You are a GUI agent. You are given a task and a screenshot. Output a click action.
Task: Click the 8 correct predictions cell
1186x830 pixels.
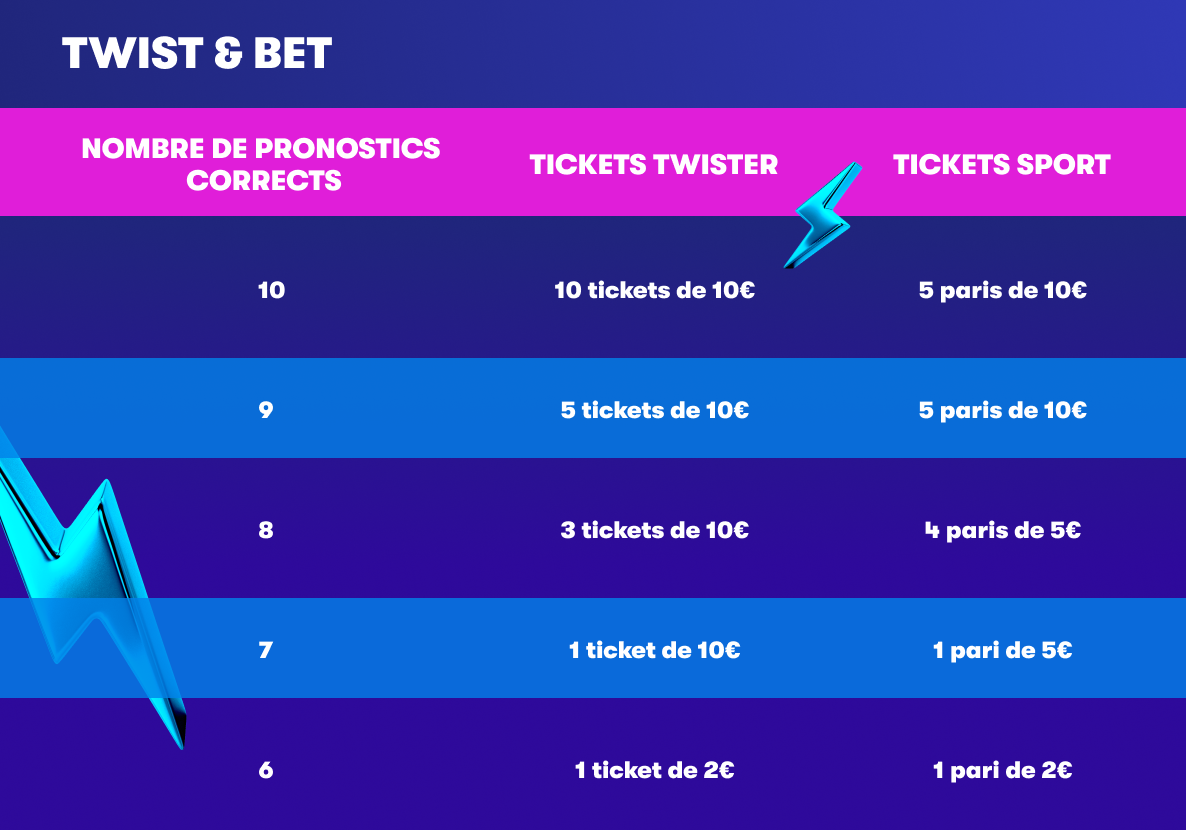[266, 530]
